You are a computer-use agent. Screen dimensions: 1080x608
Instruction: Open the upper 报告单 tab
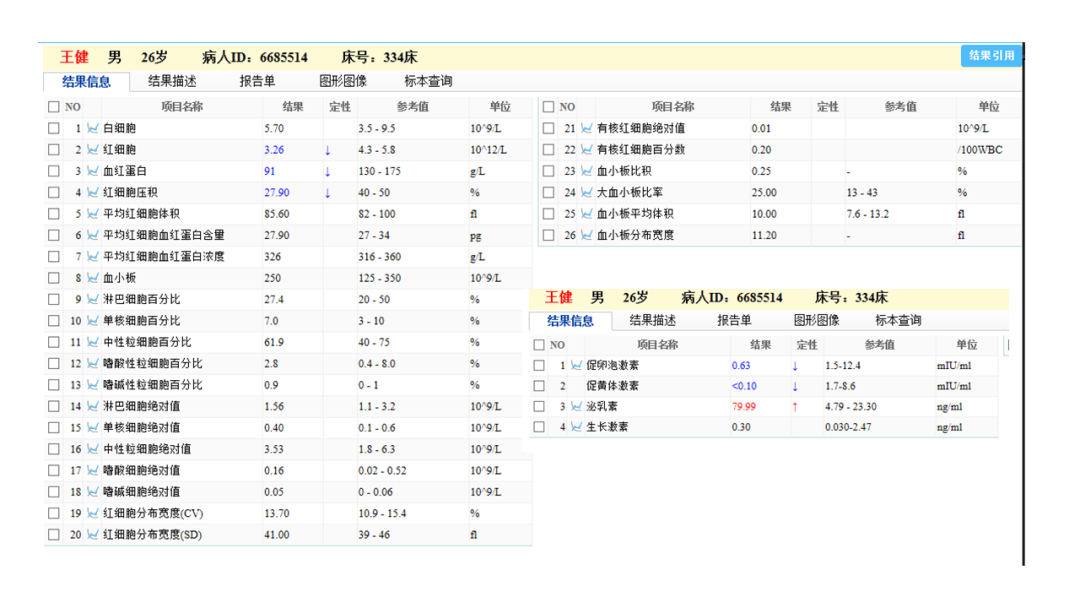click(257, 81)
